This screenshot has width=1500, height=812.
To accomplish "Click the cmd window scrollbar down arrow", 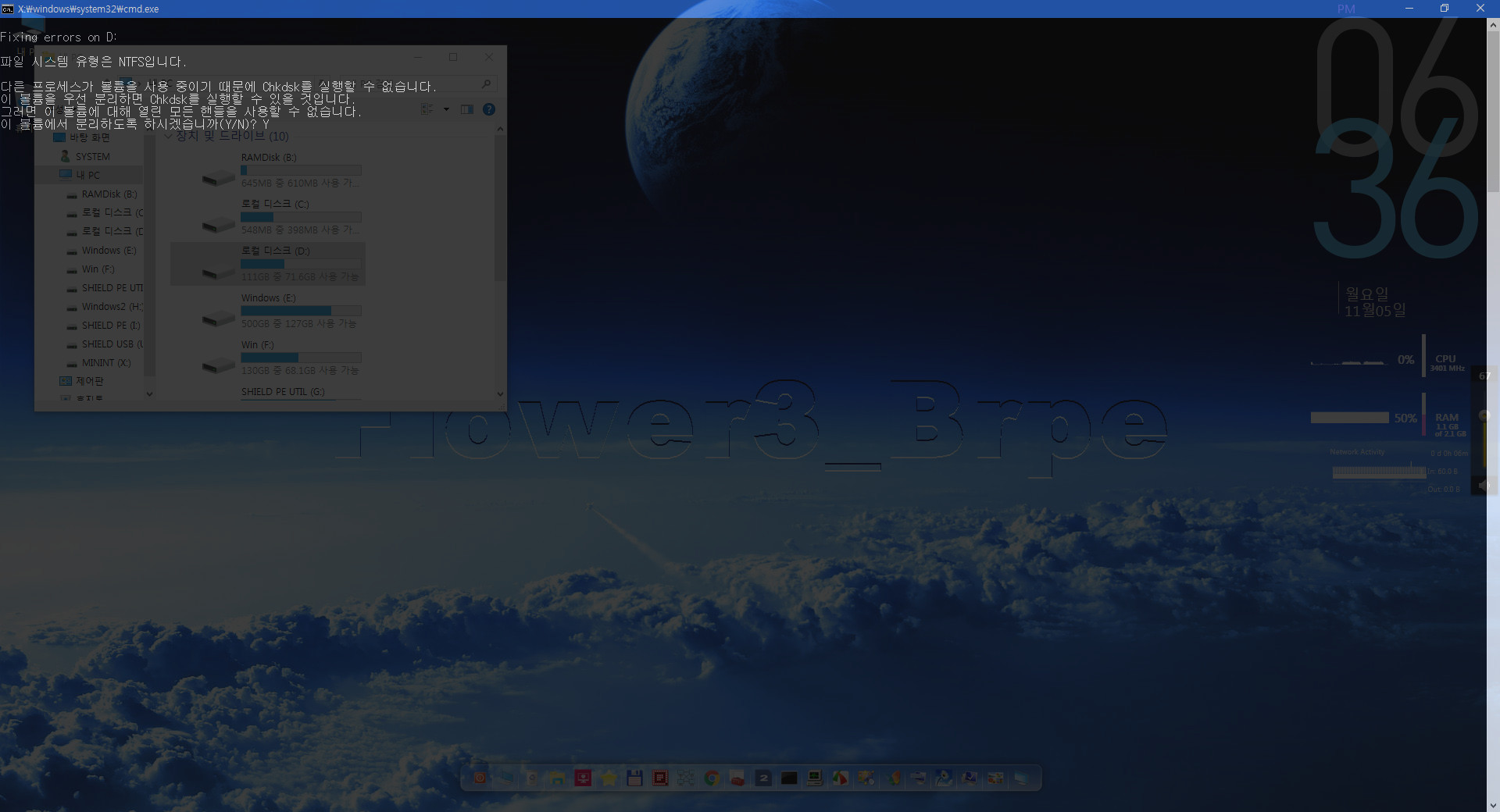I will tap(1493, 805).
